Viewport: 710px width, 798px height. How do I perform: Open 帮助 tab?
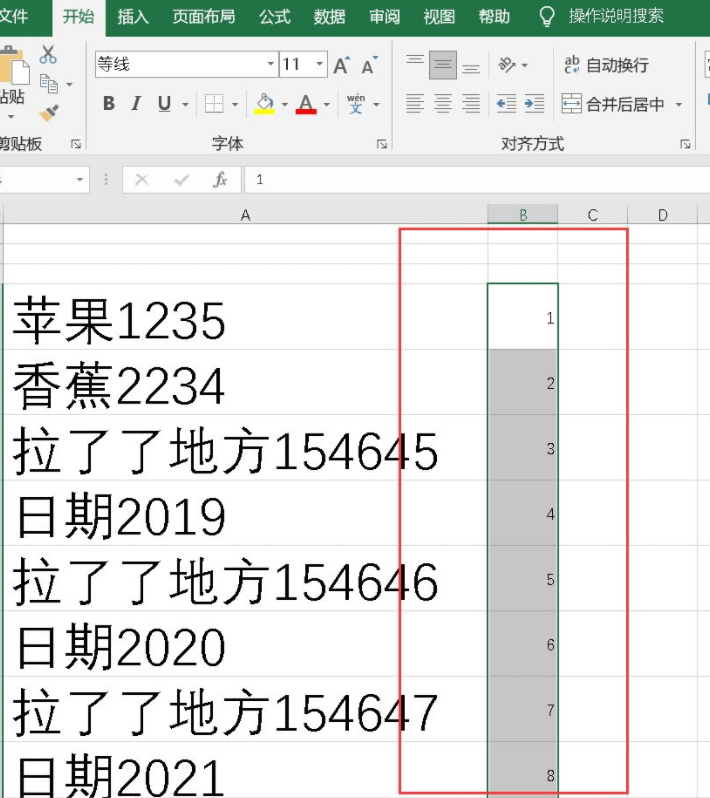click(494, 17)
